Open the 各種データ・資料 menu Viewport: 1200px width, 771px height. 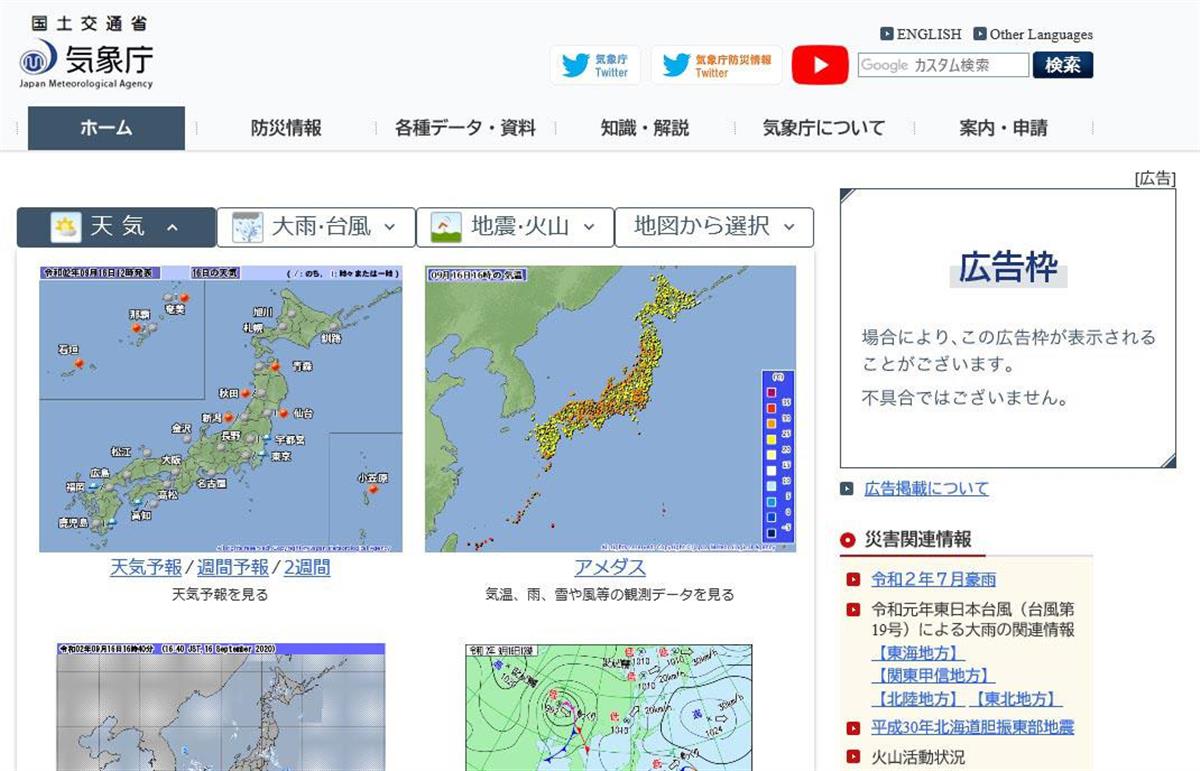(465, 128)
